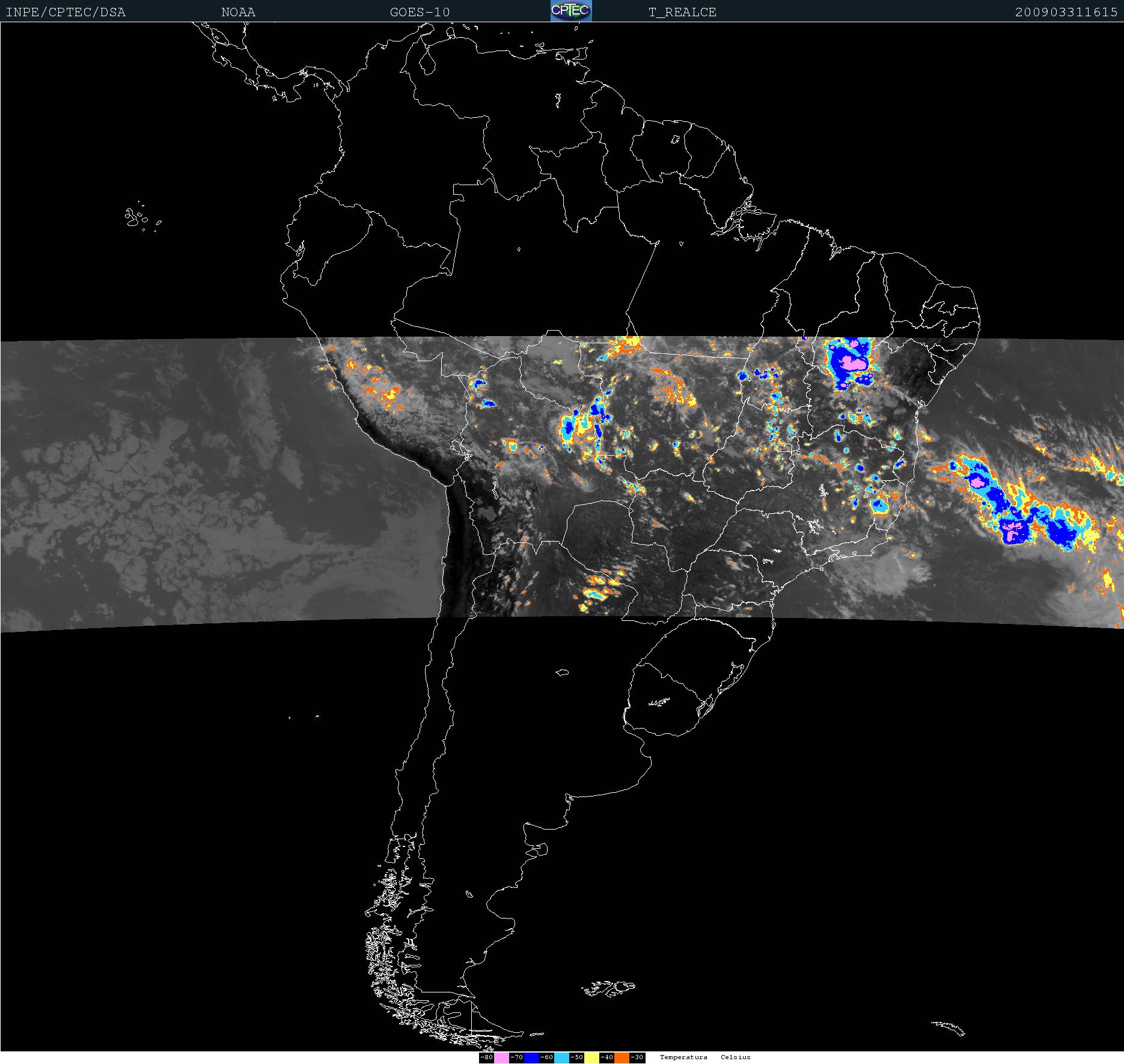
Task: Click the INPE/CPTEC/DSA header label
Action: click(66, 12)
